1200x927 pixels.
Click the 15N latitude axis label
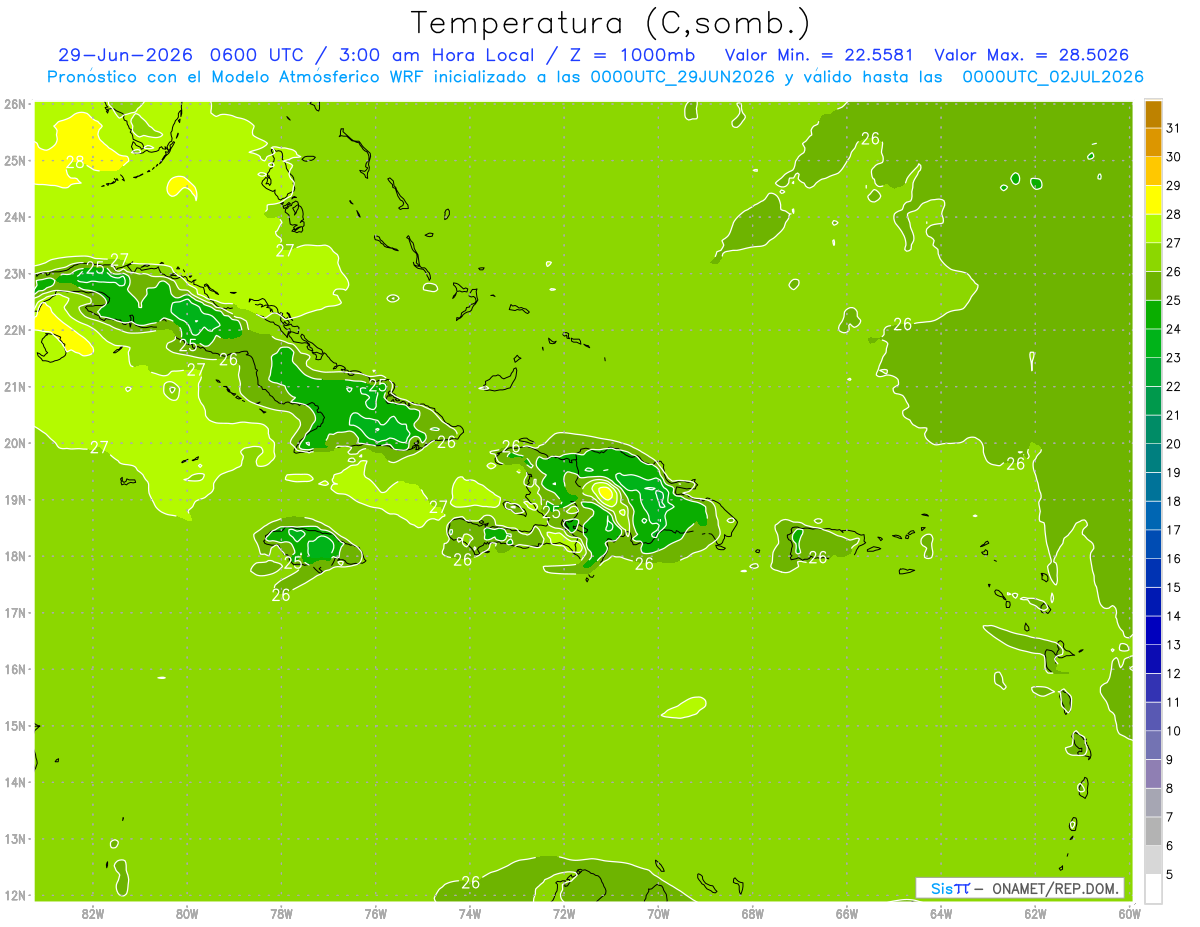[x=14, y=725]
